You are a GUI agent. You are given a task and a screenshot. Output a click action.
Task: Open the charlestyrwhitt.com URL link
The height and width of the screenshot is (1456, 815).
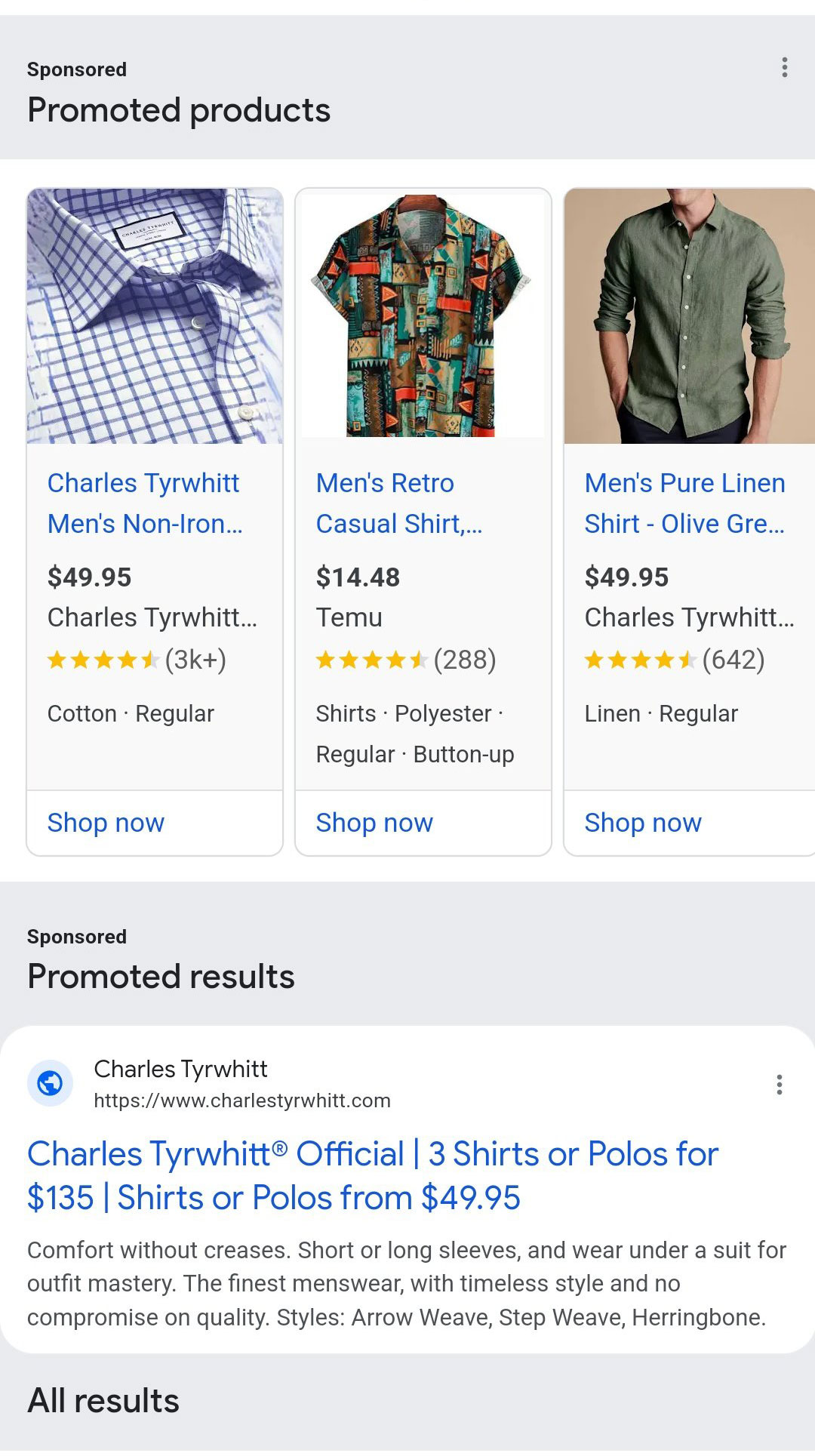pos(241,1100)
